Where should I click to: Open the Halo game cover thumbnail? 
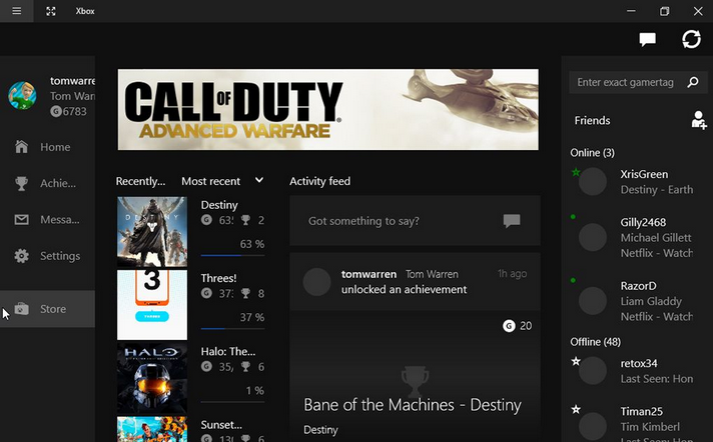(x=152, y=378)
